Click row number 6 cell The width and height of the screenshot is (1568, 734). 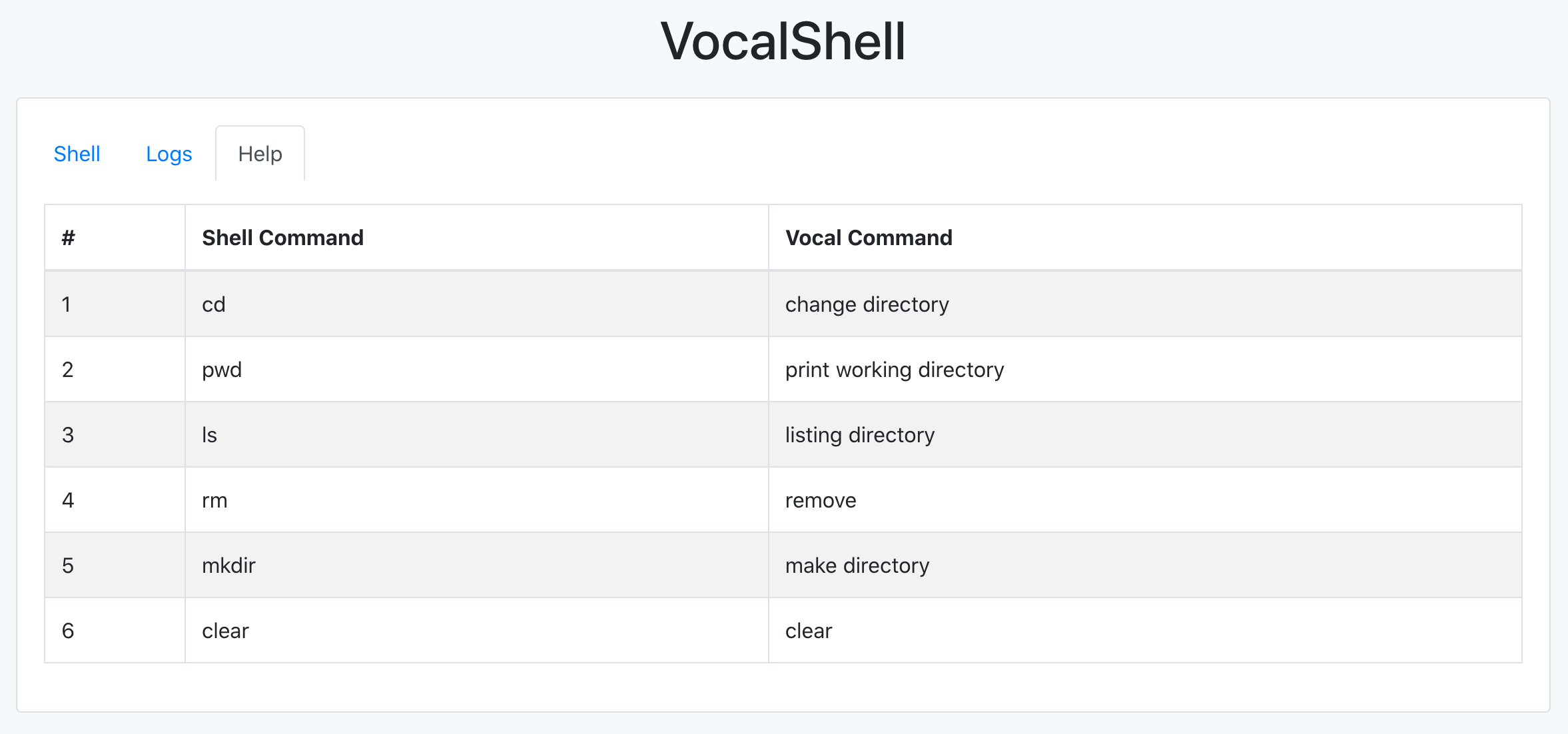(68, 631)
